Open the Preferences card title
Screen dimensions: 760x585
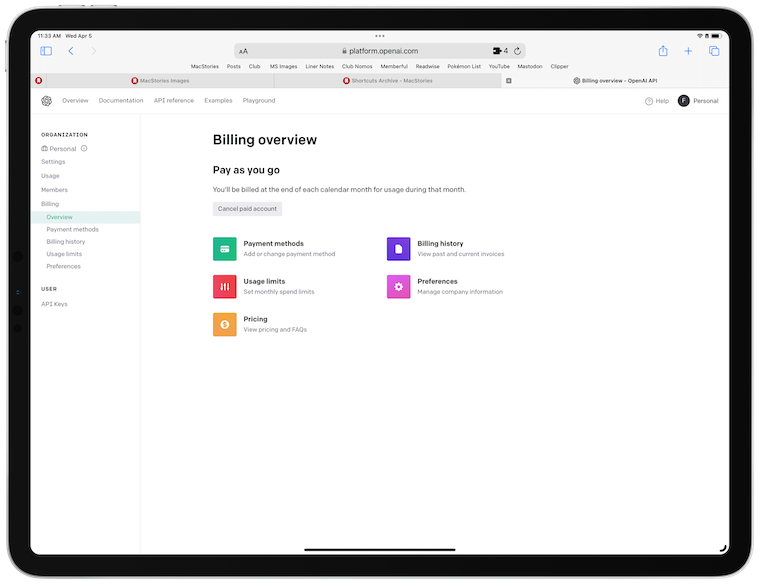437,281
